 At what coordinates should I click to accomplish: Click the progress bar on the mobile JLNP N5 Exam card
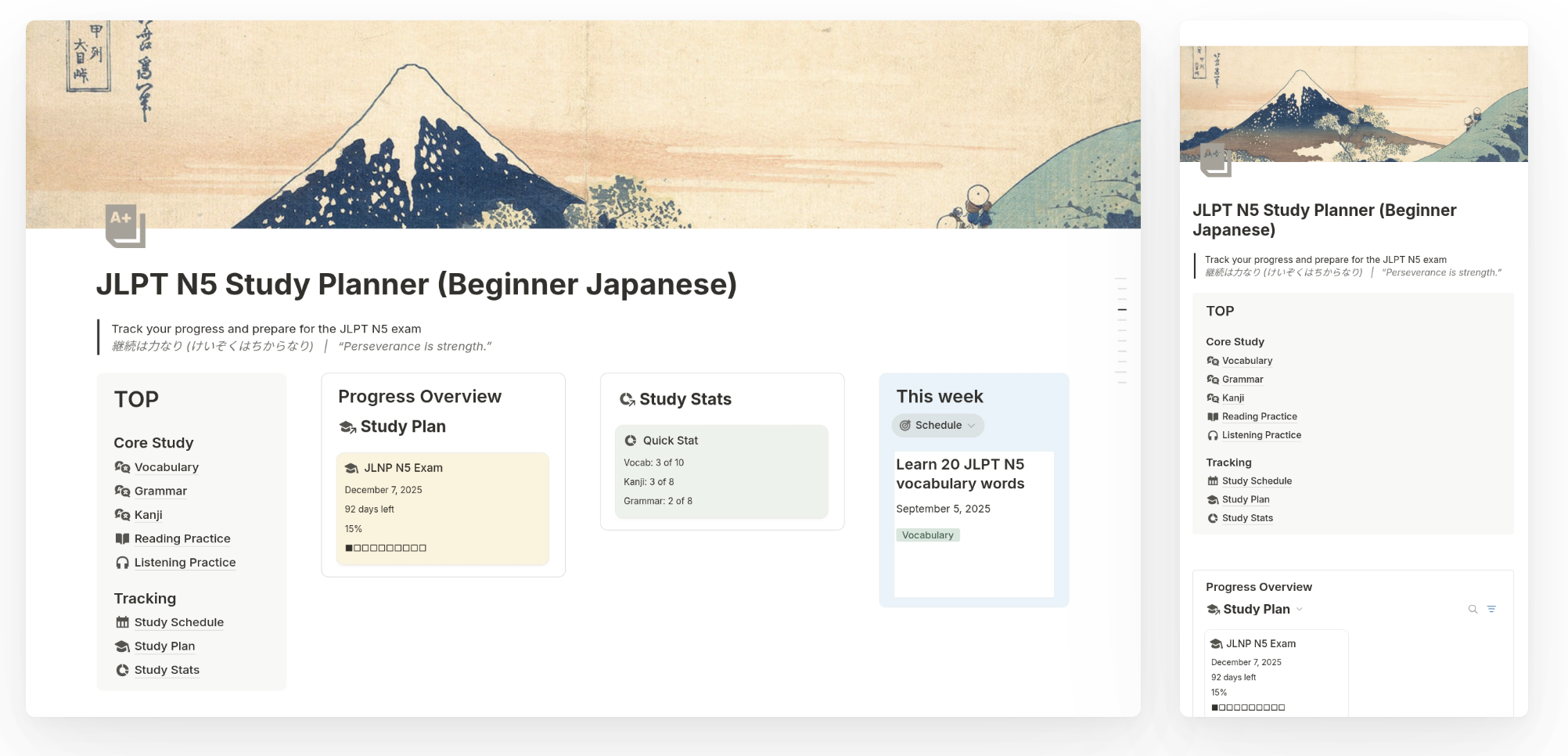coord(1248,707)
